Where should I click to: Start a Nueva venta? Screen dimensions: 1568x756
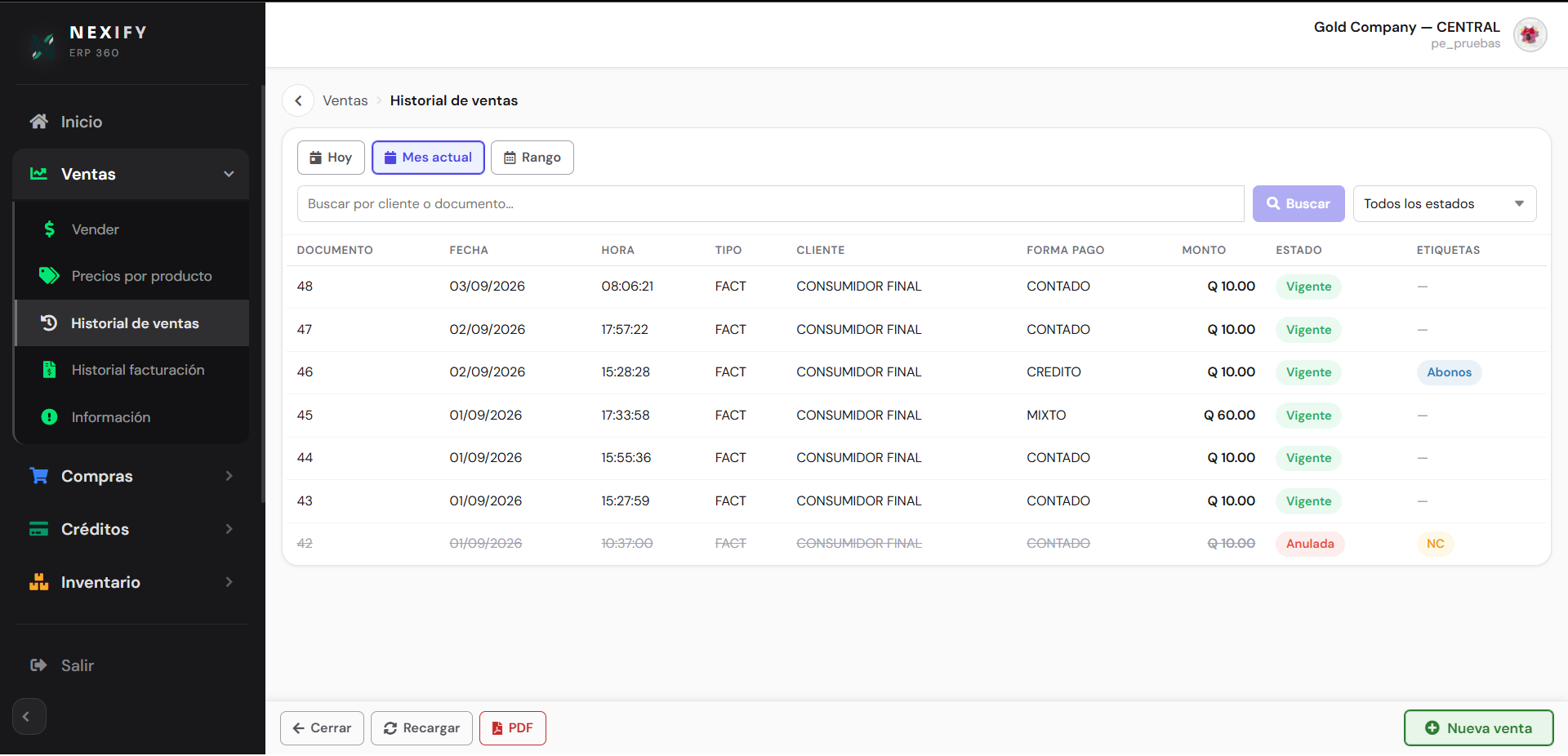pos(1478,728)
